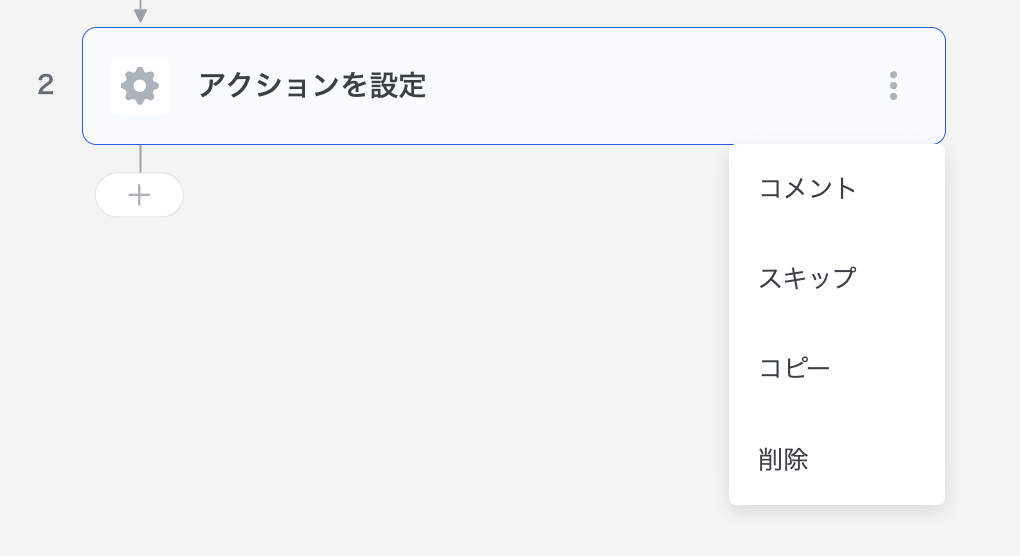Image resolution: width=1020 pixels, height=556 pixels.
Task: Choose スキップ in the step menu
Action: click(x=807, y=278)
